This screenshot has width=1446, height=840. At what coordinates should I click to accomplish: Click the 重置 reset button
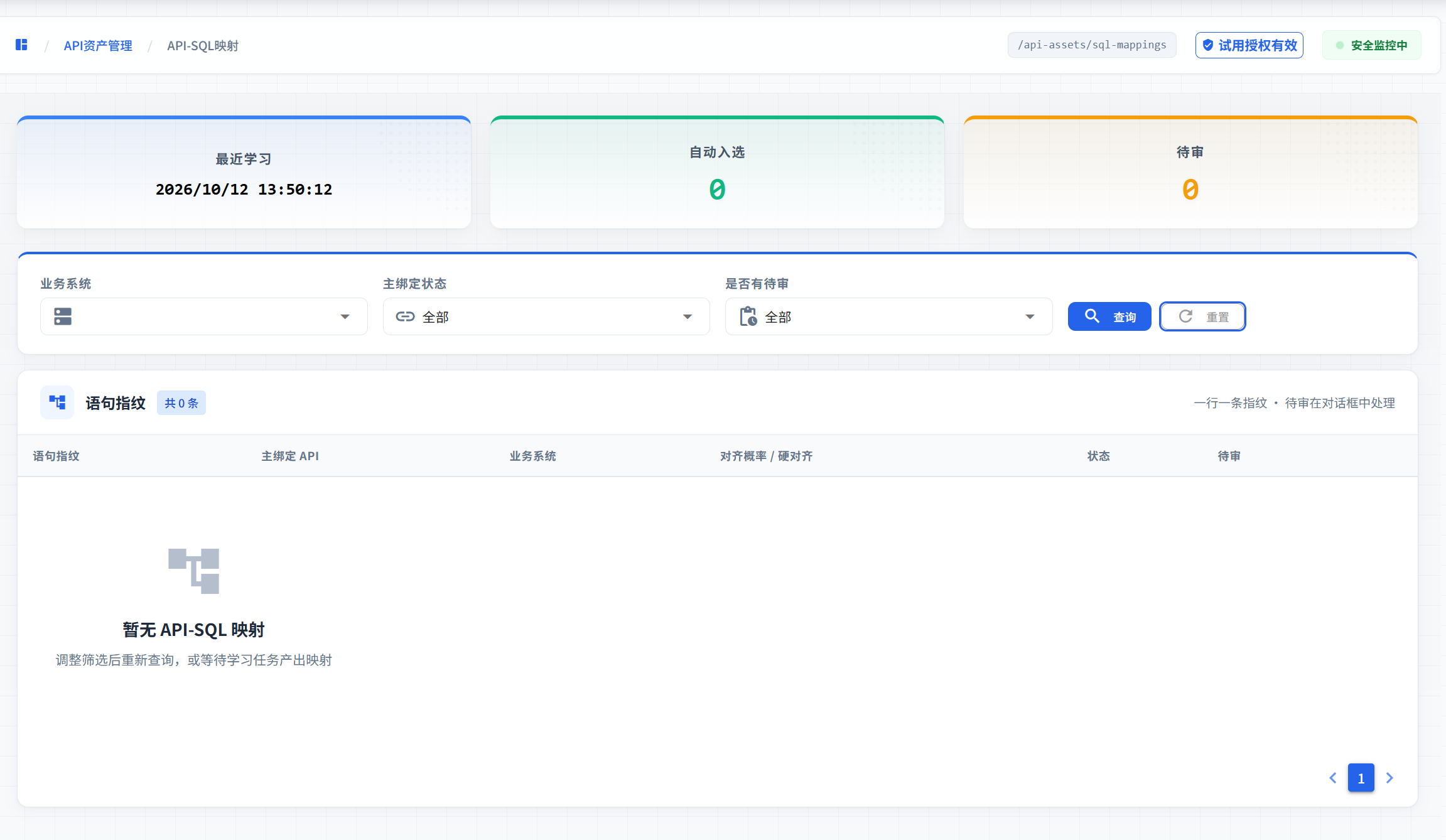(1202, 316)
